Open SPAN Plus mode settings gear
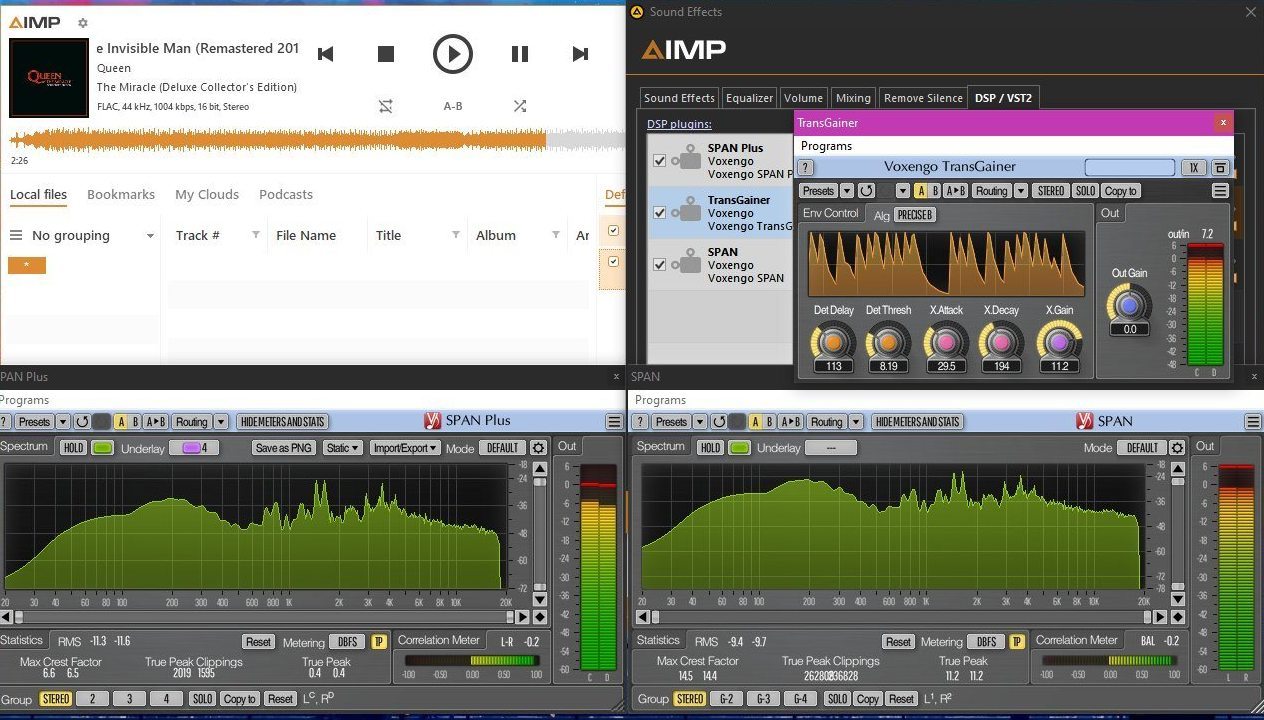Image resolution: width=1264 pixels, height=720 pixels. click(538, 448)
